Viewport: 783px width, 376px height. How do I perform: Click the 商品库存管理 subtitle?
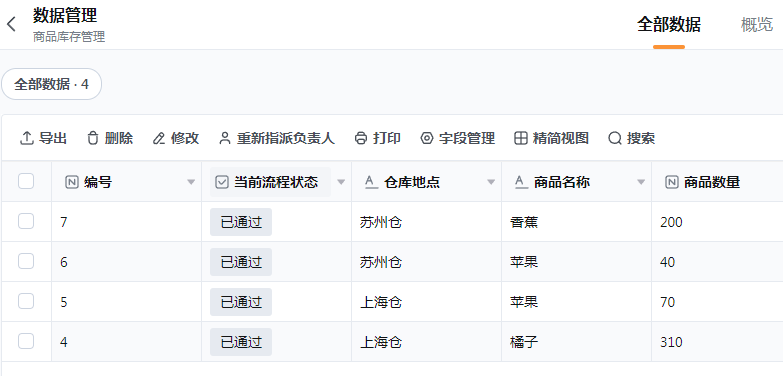tap(69, 37)
